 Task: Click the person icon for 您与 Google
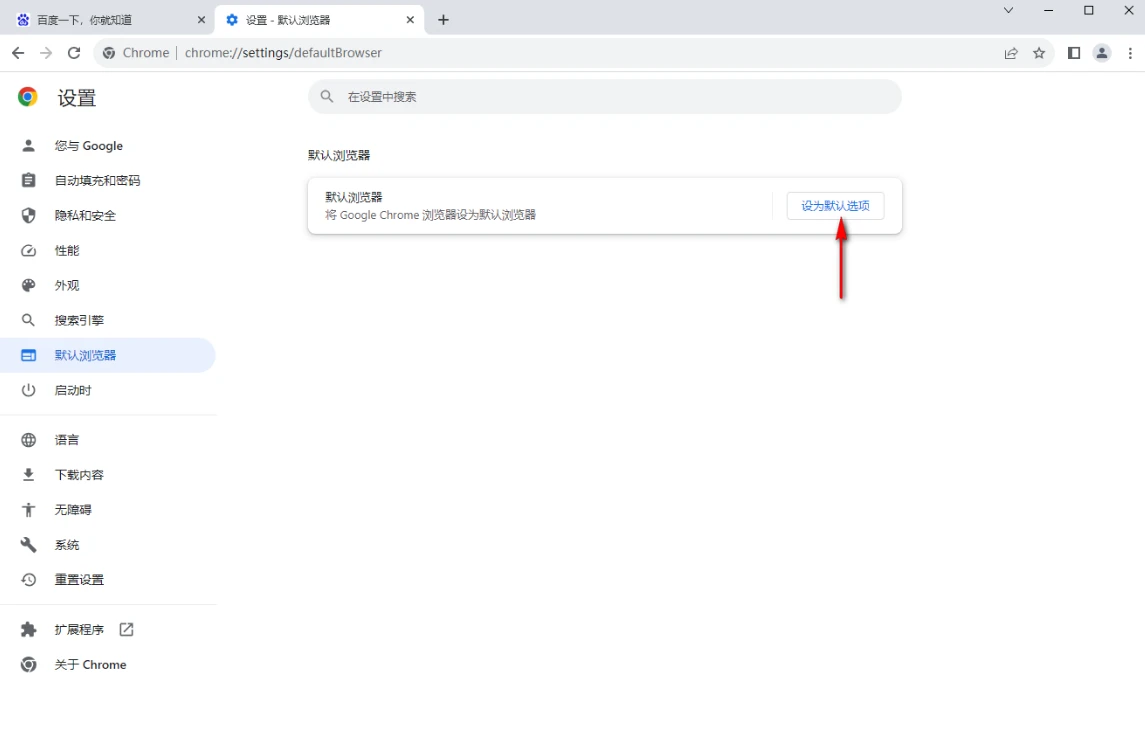[28, 145]
